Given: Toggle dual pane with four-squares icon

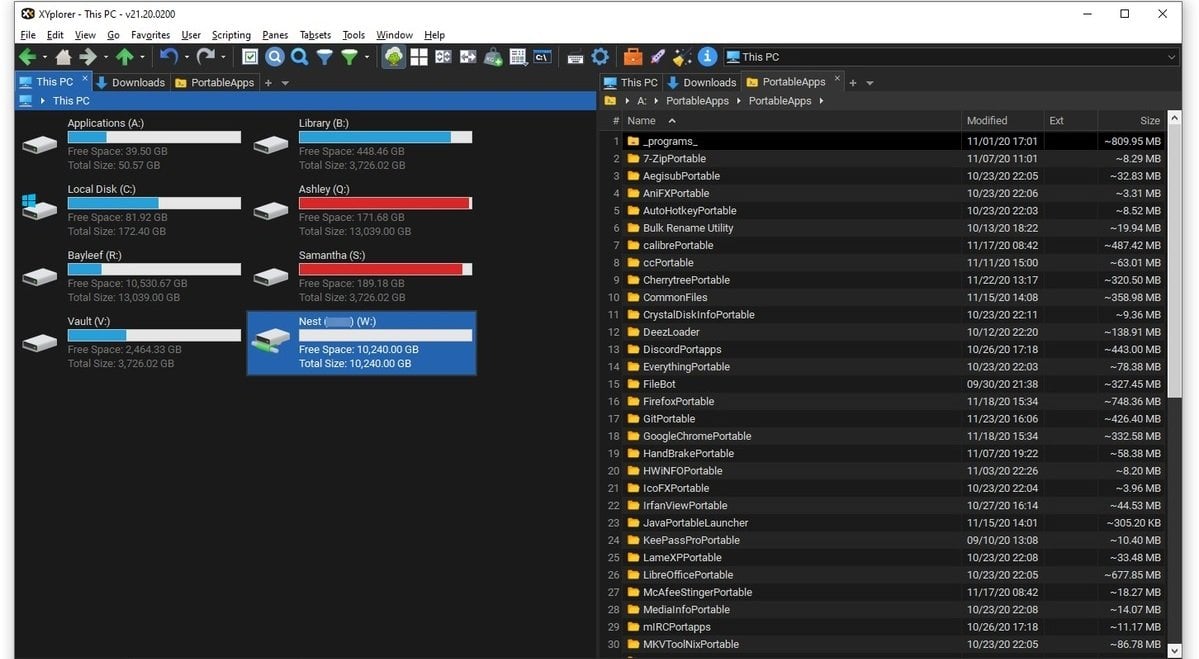Looking at the screenshot, I should tap(418, 57).
